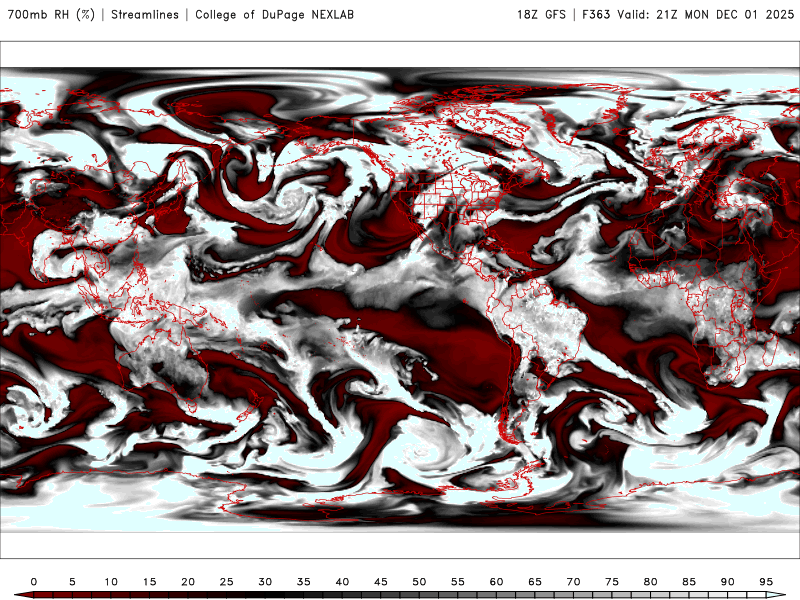Click the '700mb RH (%)' title text
Image resolution: width=800 pixels, height=600 pixels.
pyautogui.click(x=51, y=14)
